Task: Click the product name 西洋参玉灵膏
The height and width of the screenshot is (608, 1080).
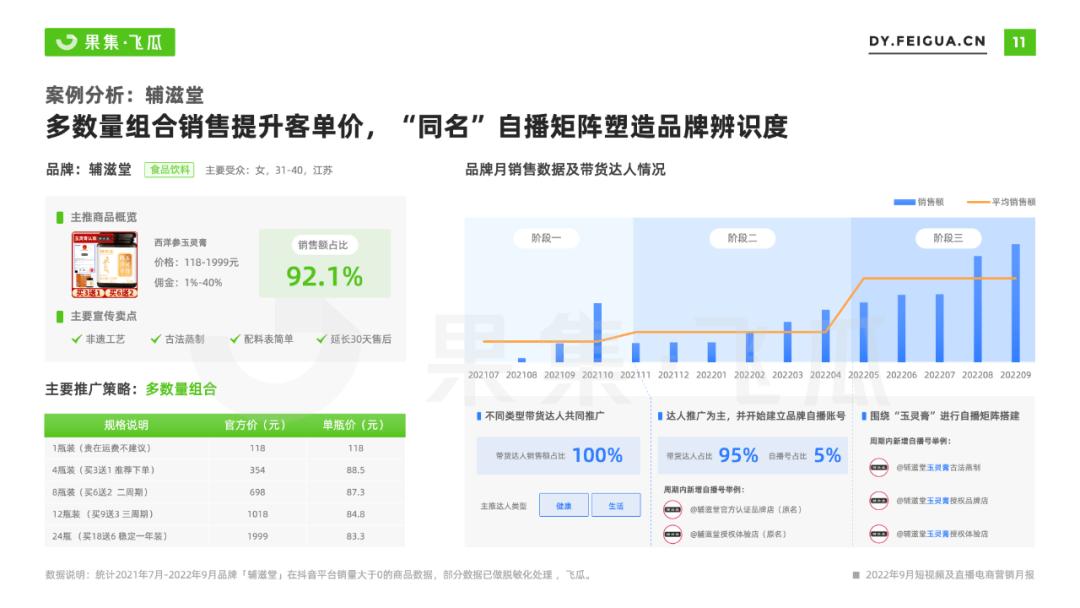Action: click(x=180, y=242)
